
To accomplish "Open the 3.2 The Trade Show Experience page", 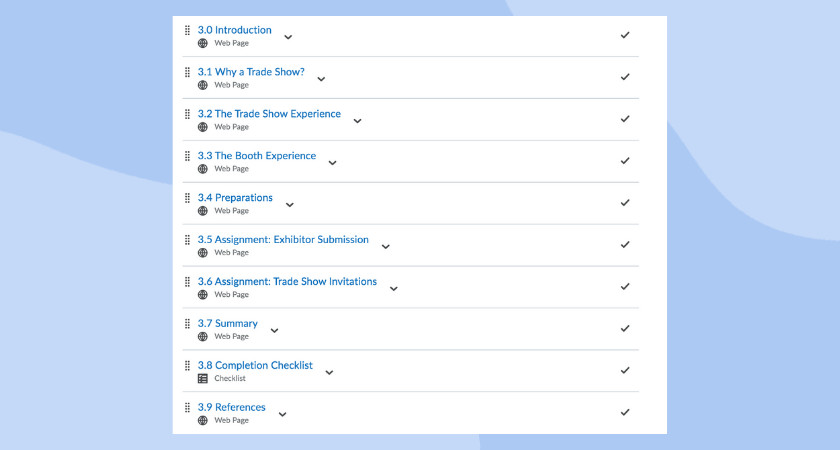I will point(278,114).
